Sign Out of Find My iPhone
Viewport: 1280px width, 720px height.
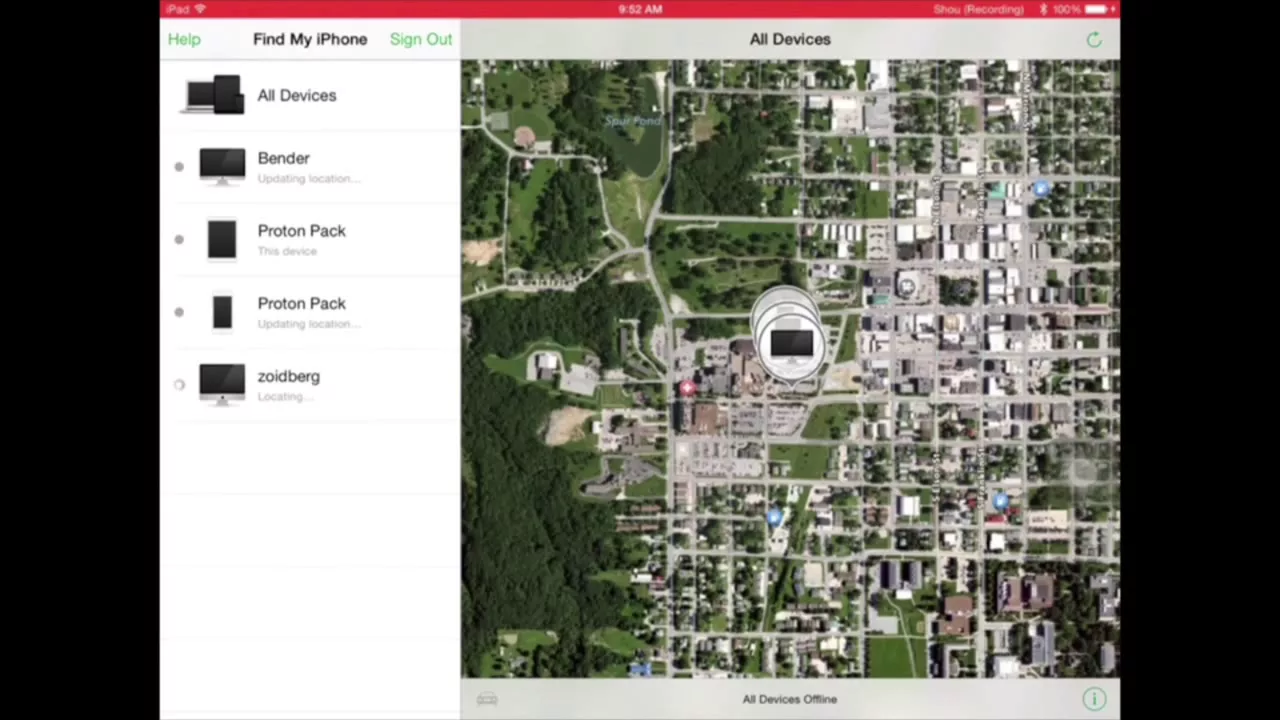tap(421, 39)
